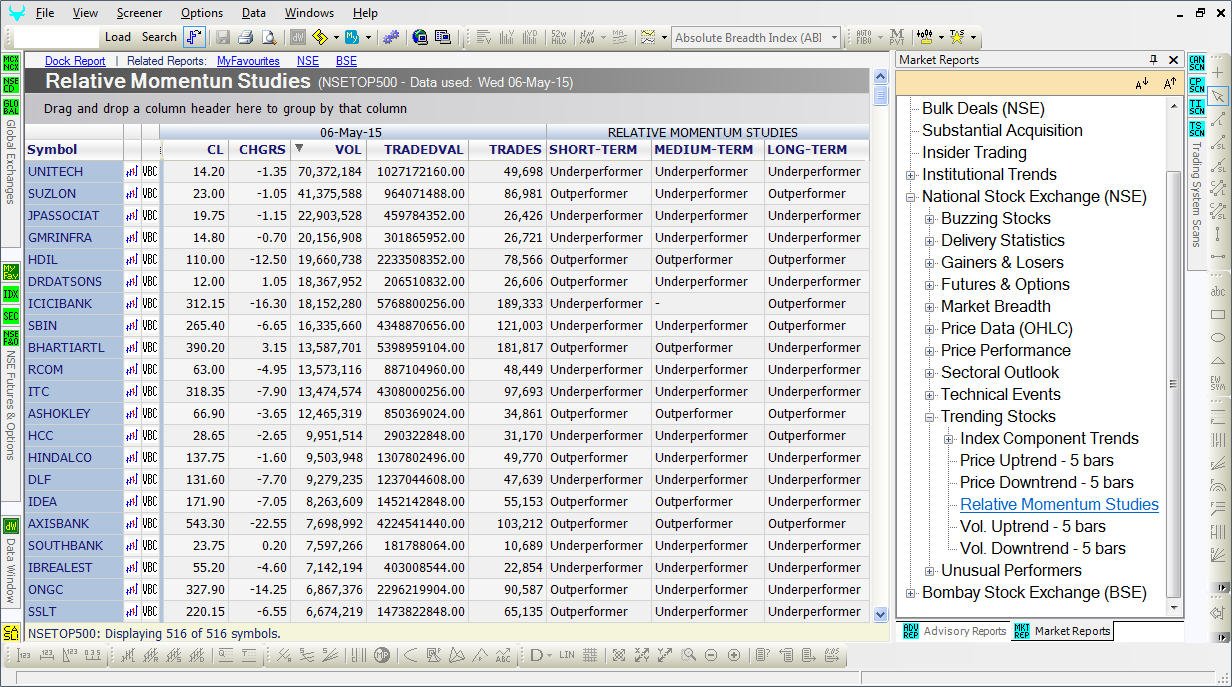The width and height of the screenshot is (1232, 687).
Task: Collapse the Trending Stocks node
Action: coord(930,417)
